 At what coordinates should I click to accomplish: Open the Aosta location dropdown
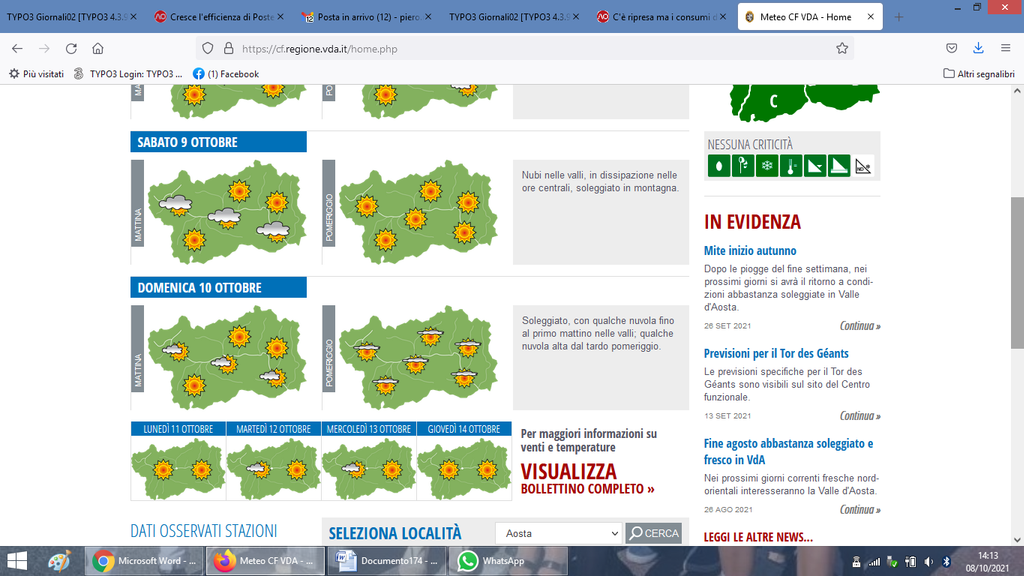[558, 533]
